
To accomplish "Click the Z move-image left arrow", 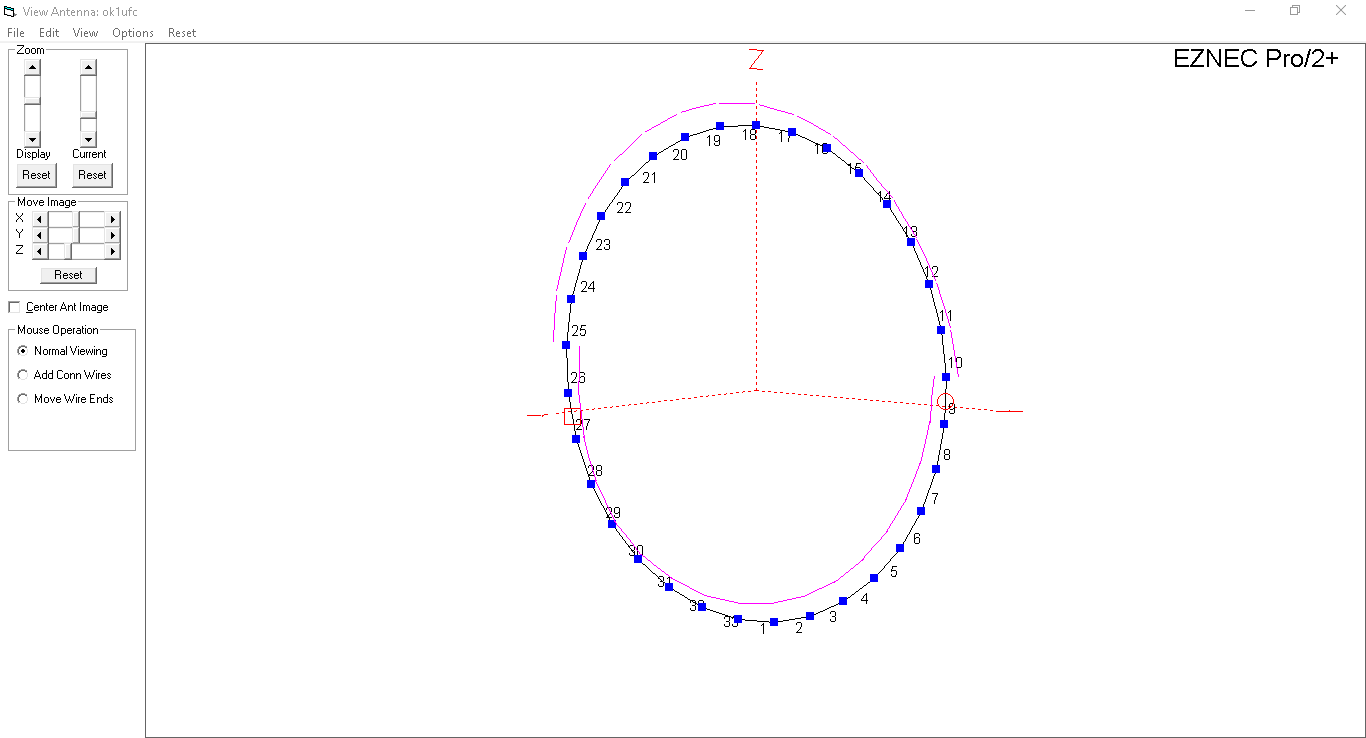I will (39, 251).
